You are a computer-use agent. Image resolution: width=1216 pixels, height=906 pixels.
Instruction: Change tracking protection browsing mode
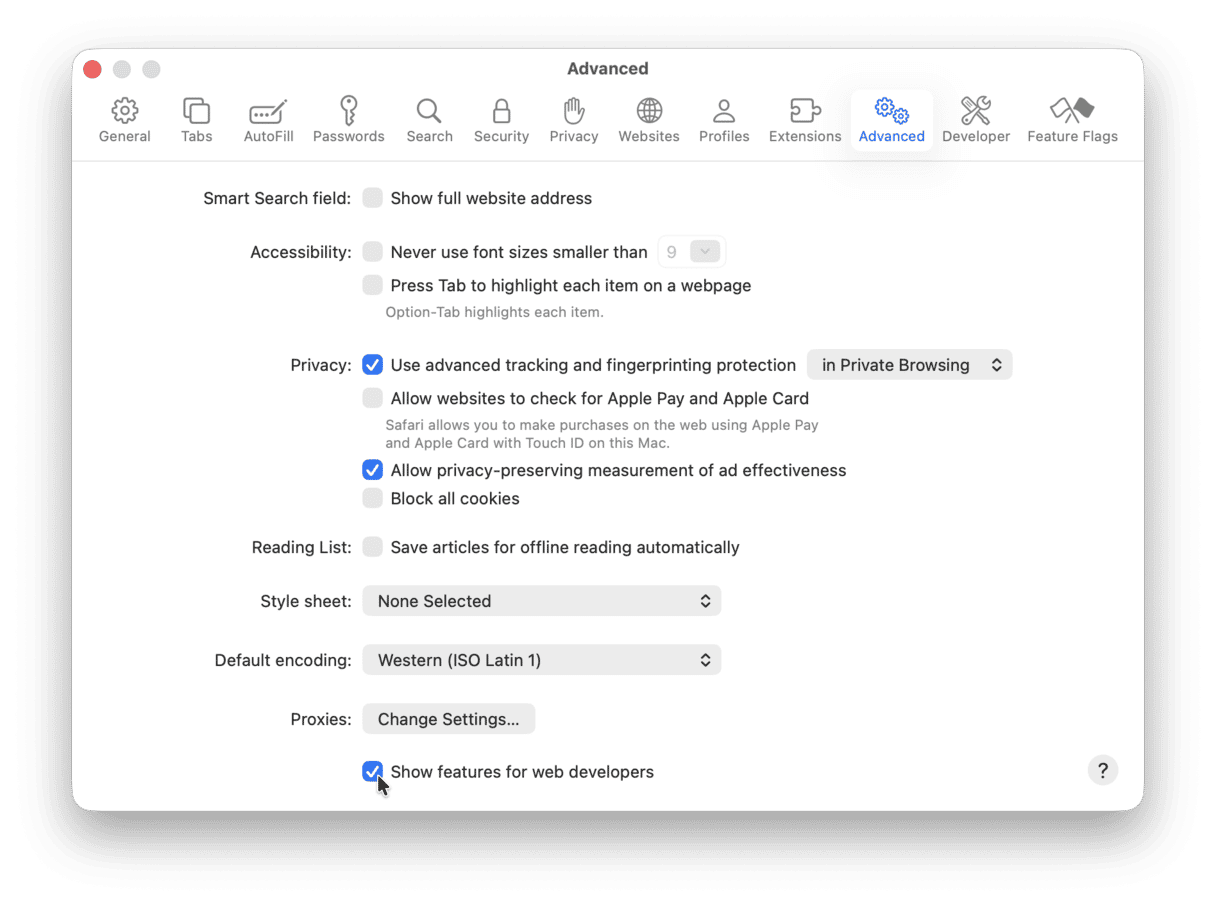(908, 364)
